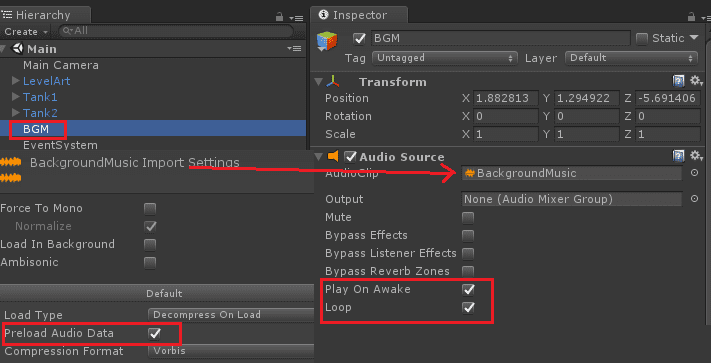
Task: Enable the Mute checkbox
Action: coord(468,218)
